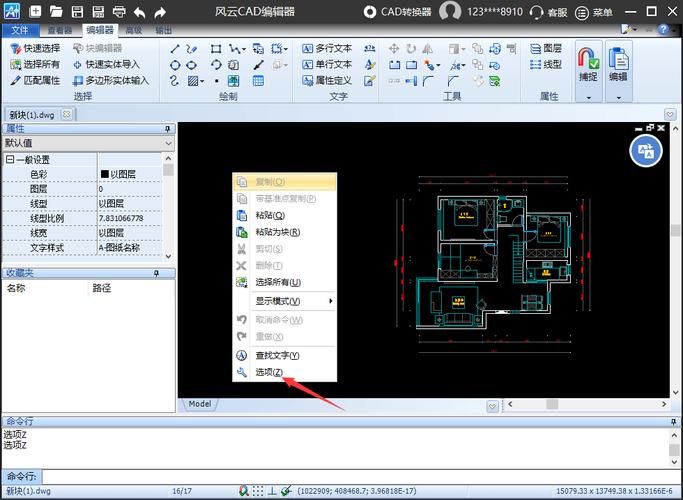Image resolution: width=683 pixels, height=500 pixels.
Task: Expand the Edit (编辑) dropdown arrow
Action: click(x=619, y=97)
